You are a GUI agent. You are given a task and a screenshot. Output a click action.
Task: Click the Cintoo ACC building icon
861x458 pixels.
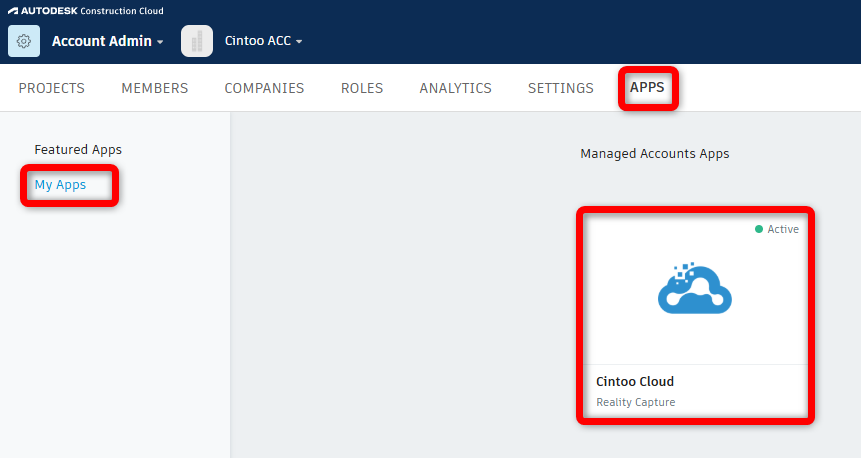click(197, 41)
